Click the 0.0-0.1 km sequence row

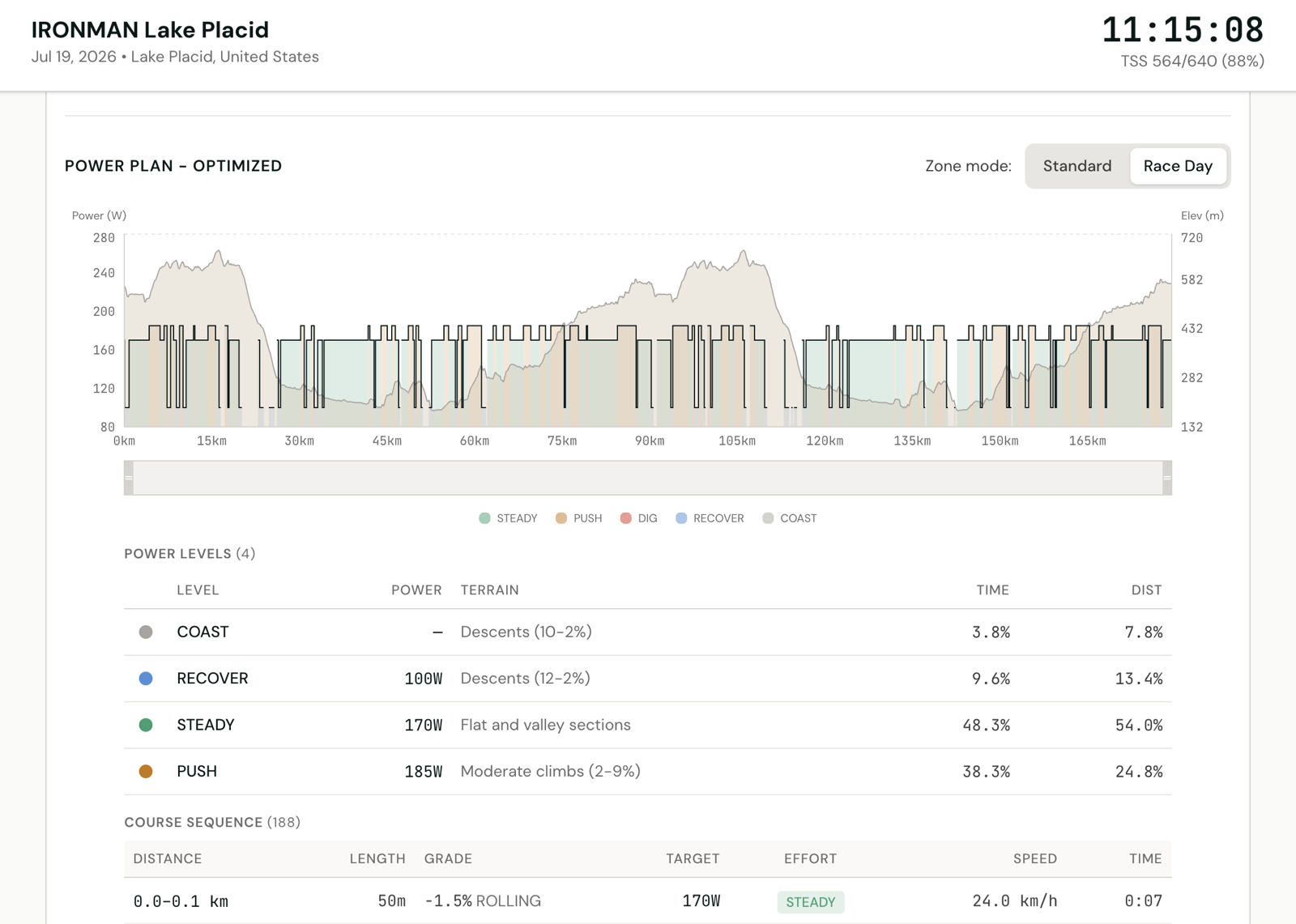click(648, 901)
